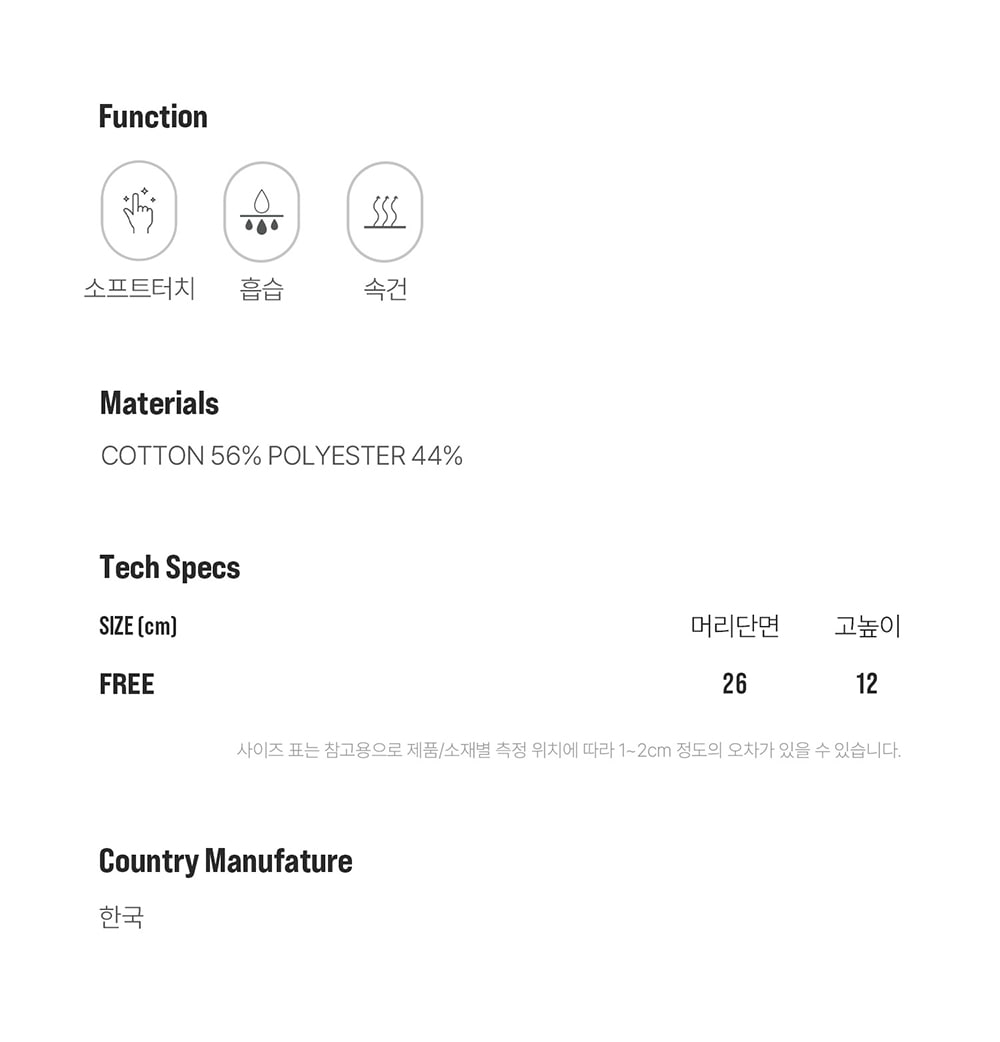Image resolution: width=1000 pixels, height=1042 pixels.
Task: Select the 속건 label
Action: pos(384,290)
